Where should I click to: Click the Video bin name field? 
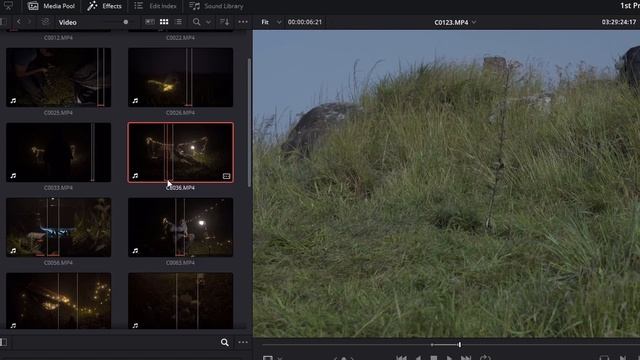68,22
